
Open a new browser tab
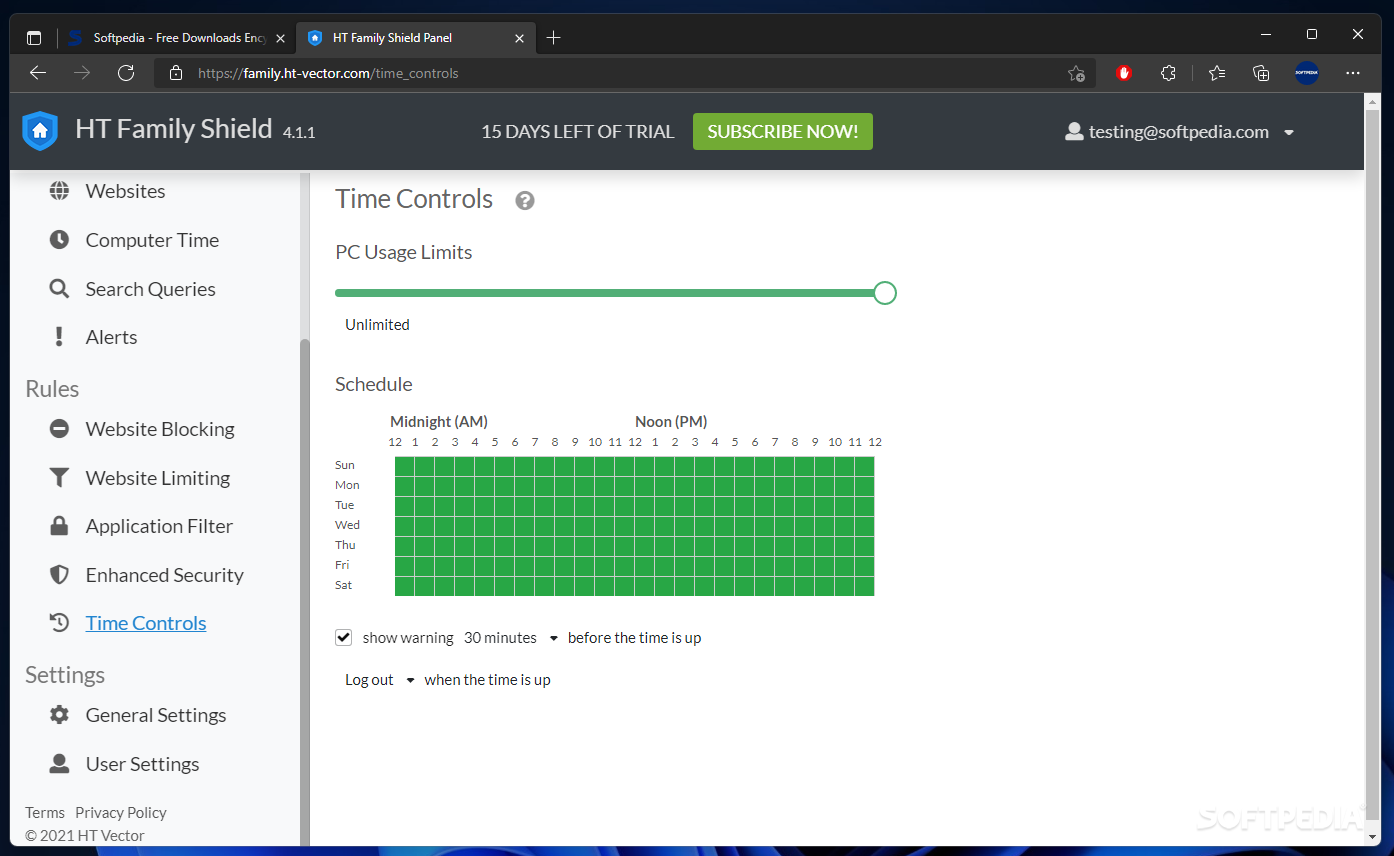[x=554, y=38]
